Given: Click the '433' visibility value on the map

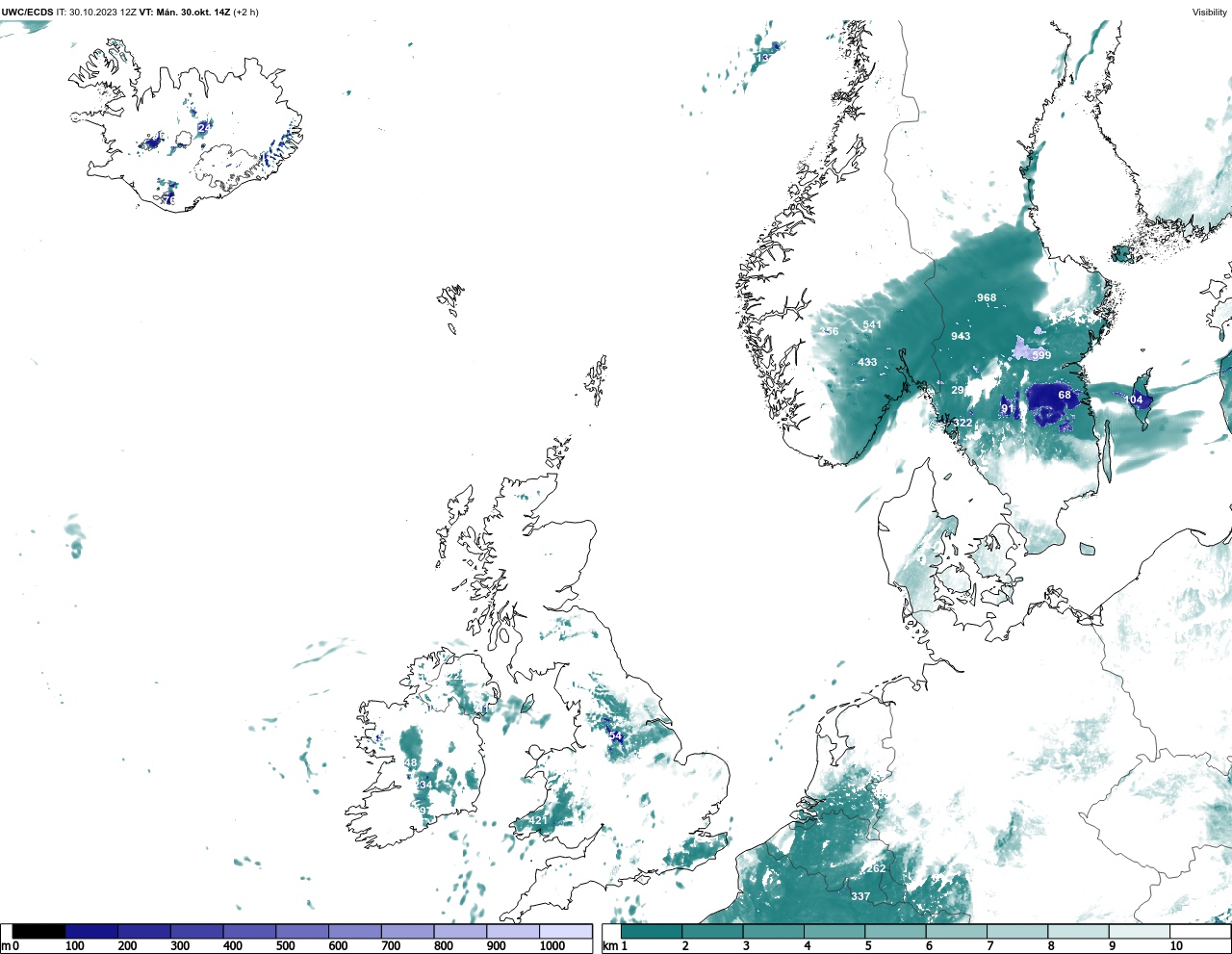Looking at the screenshot, I should click(x=867, y=362).
